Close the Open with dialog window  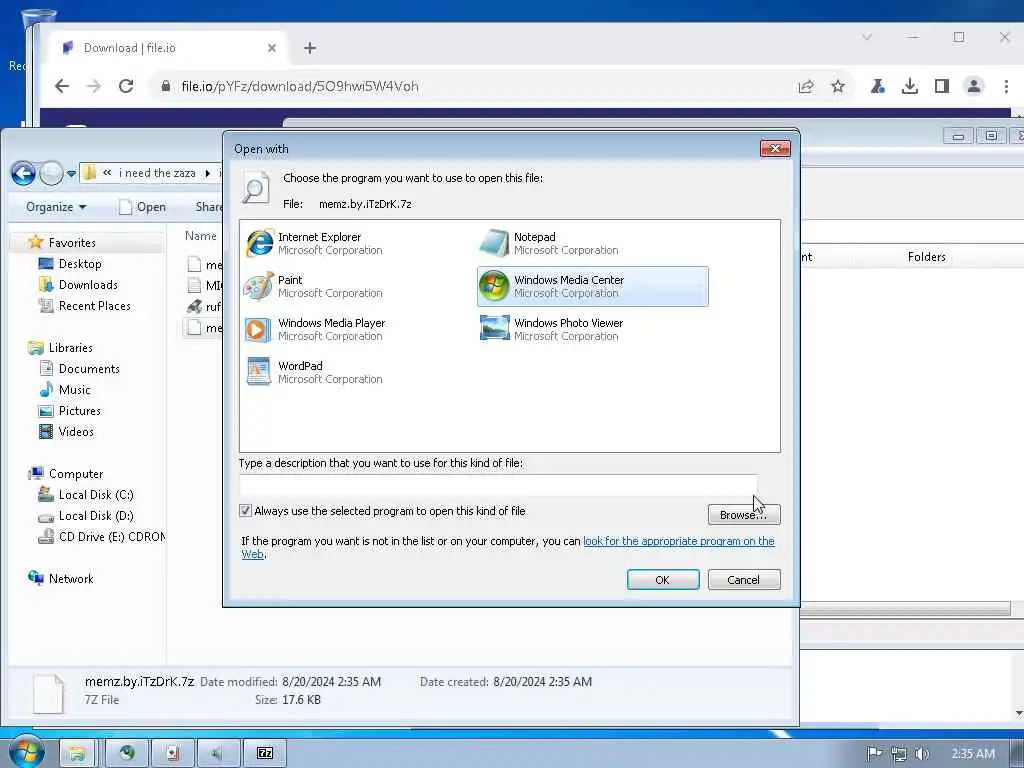(x=775, y=148)
